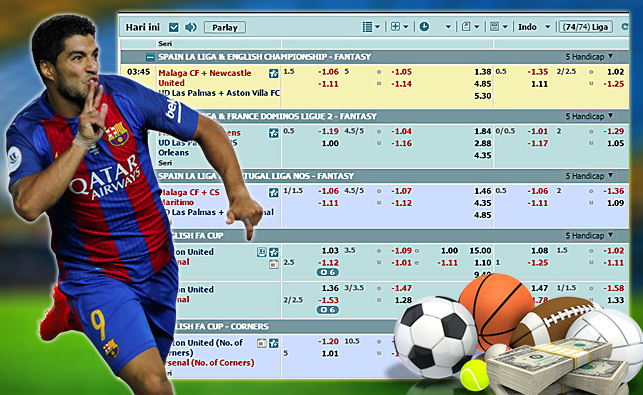This screenshot has height=395, width=643.
Task: Expand 5 Handicap dropdown in first league header
Action: pyautogui.click(x=589, y=57)
